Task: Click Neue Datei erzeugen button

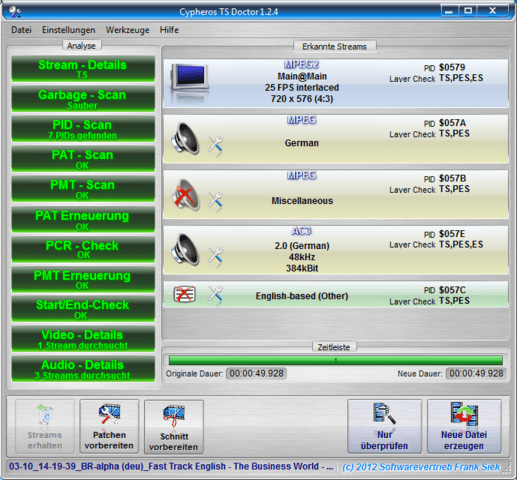Action: [x=464, y=427]
